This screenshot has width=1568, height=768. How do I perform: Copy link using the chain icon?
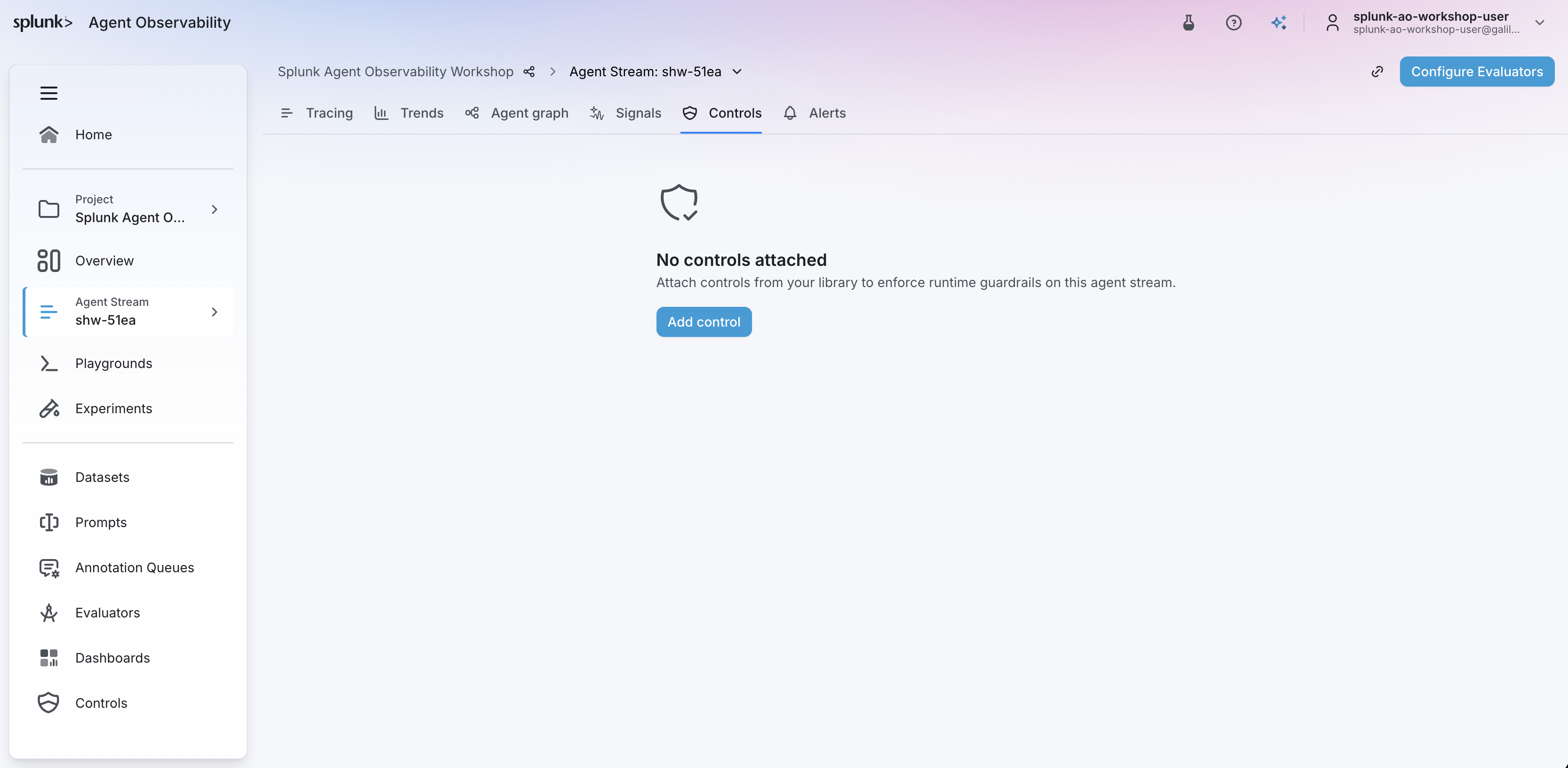point(1377,72)
